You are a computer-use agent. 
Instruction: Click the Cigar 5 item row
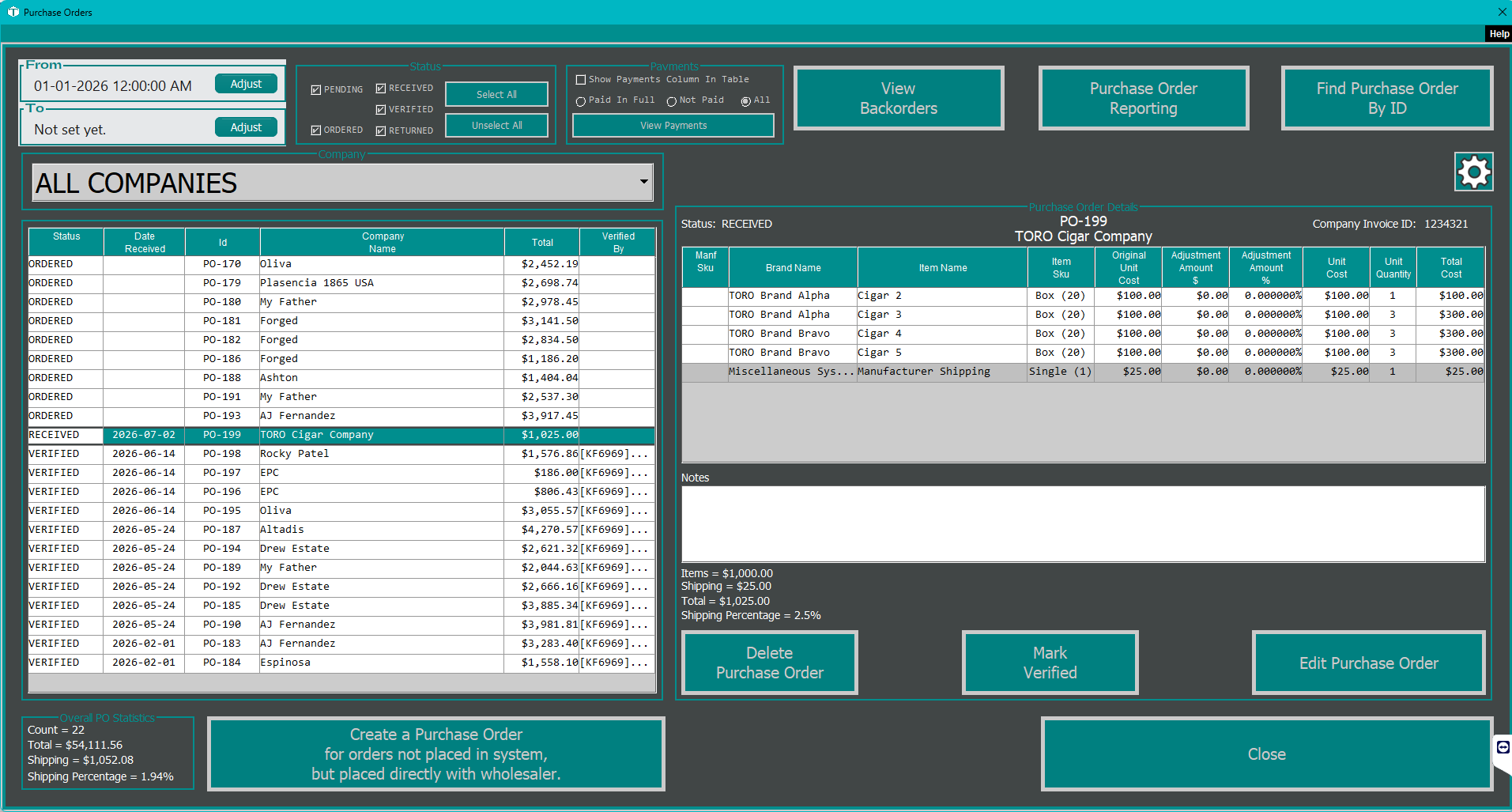point(1083,353)
